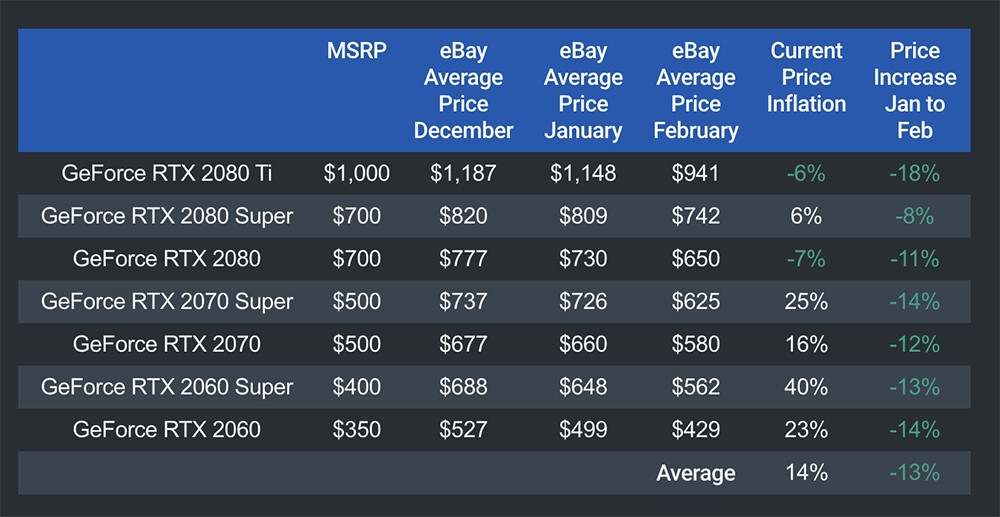The width and height of the screenshot is (1000, 517).
Task: Select the $650 February price cell
Action: point(696,259)
